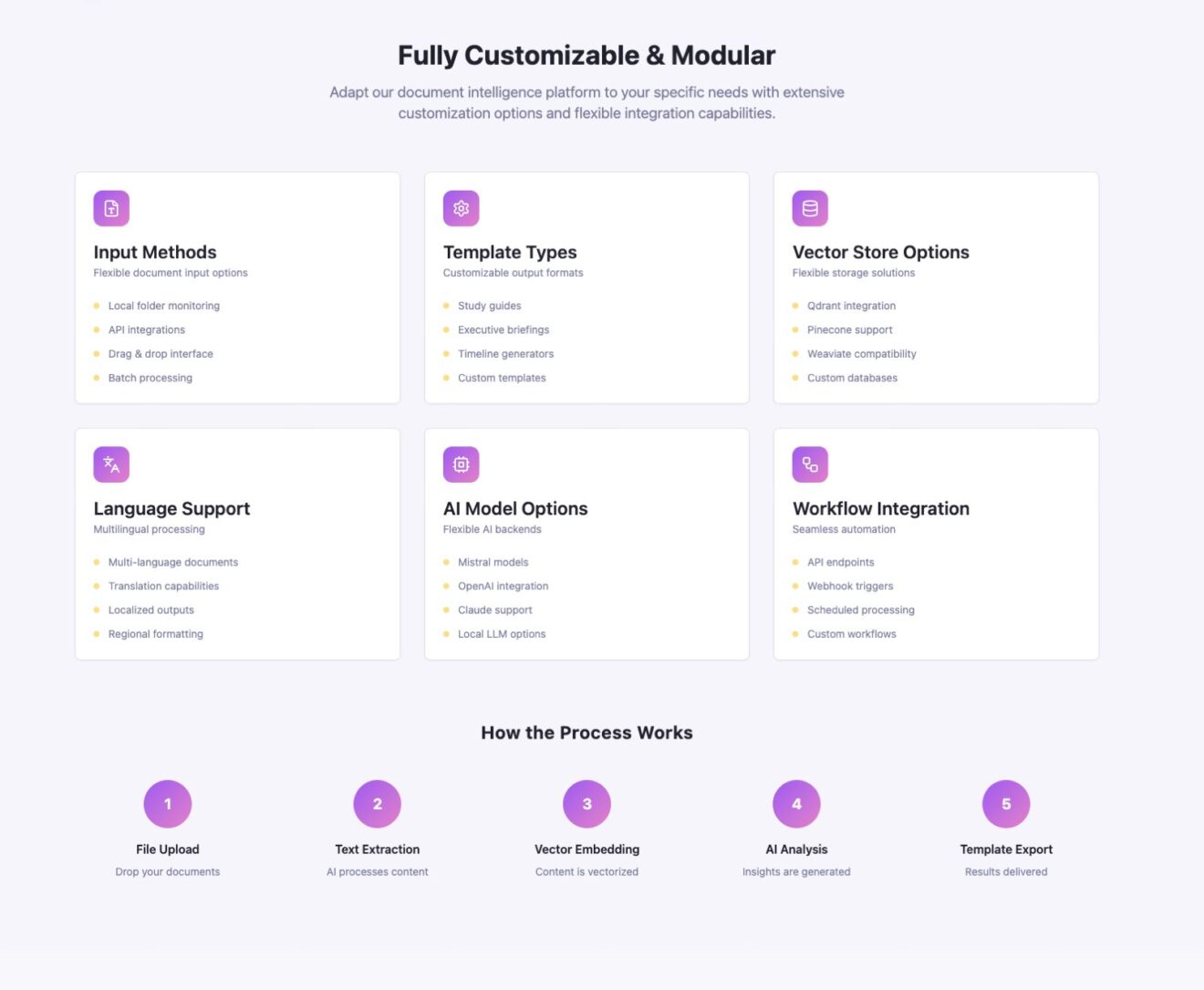
Task: Click the Translation capabilities list item
Action: click(163, 586)
